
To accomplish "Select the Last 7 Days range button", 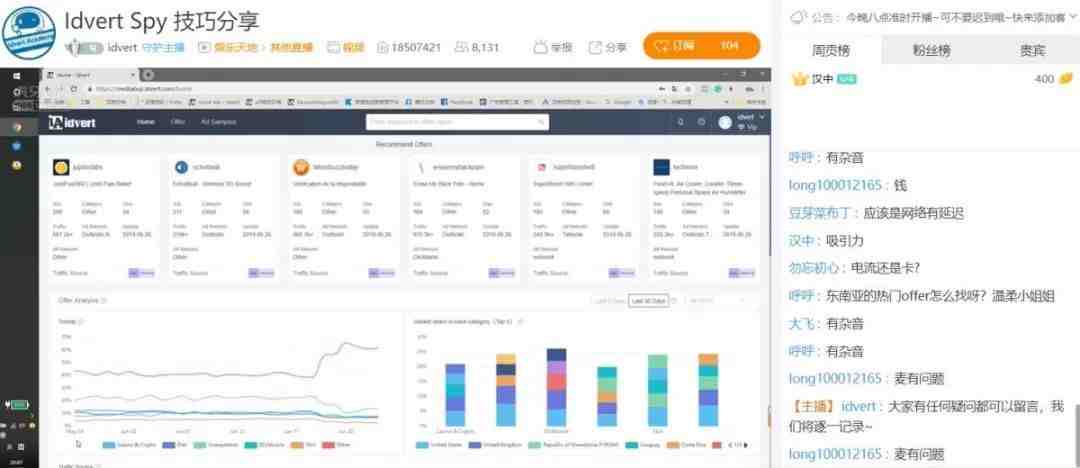I will pyautogui.click(x=609, y=301).
